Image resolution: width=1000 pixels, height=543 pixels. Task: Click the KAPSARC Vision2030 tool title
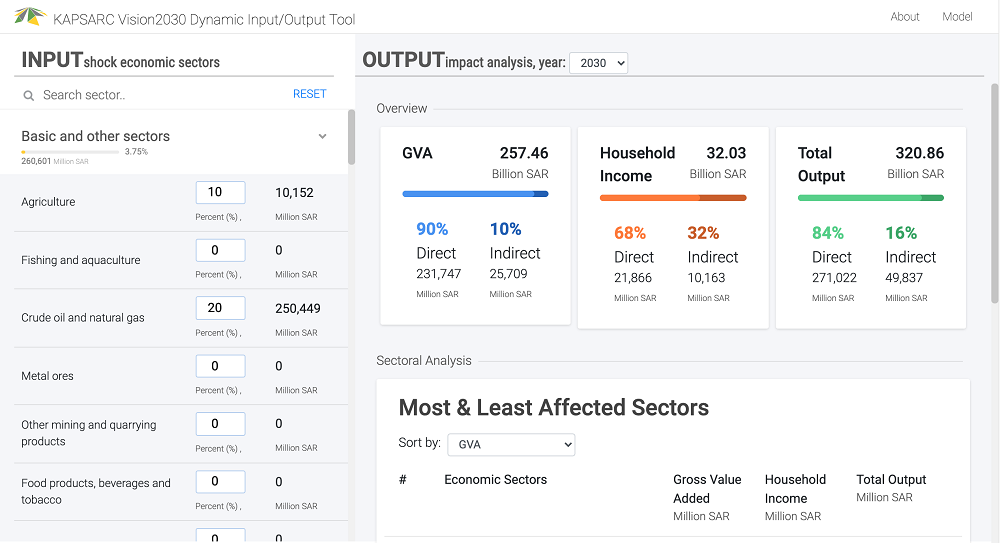coord(204,19)
